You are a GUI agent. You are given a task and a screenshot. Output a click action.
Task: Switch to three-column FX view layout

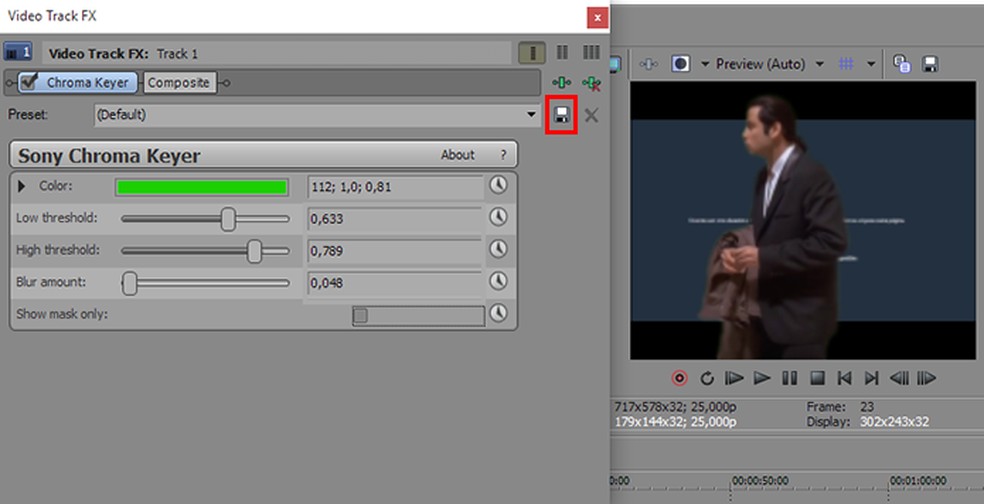coord(591,52)
